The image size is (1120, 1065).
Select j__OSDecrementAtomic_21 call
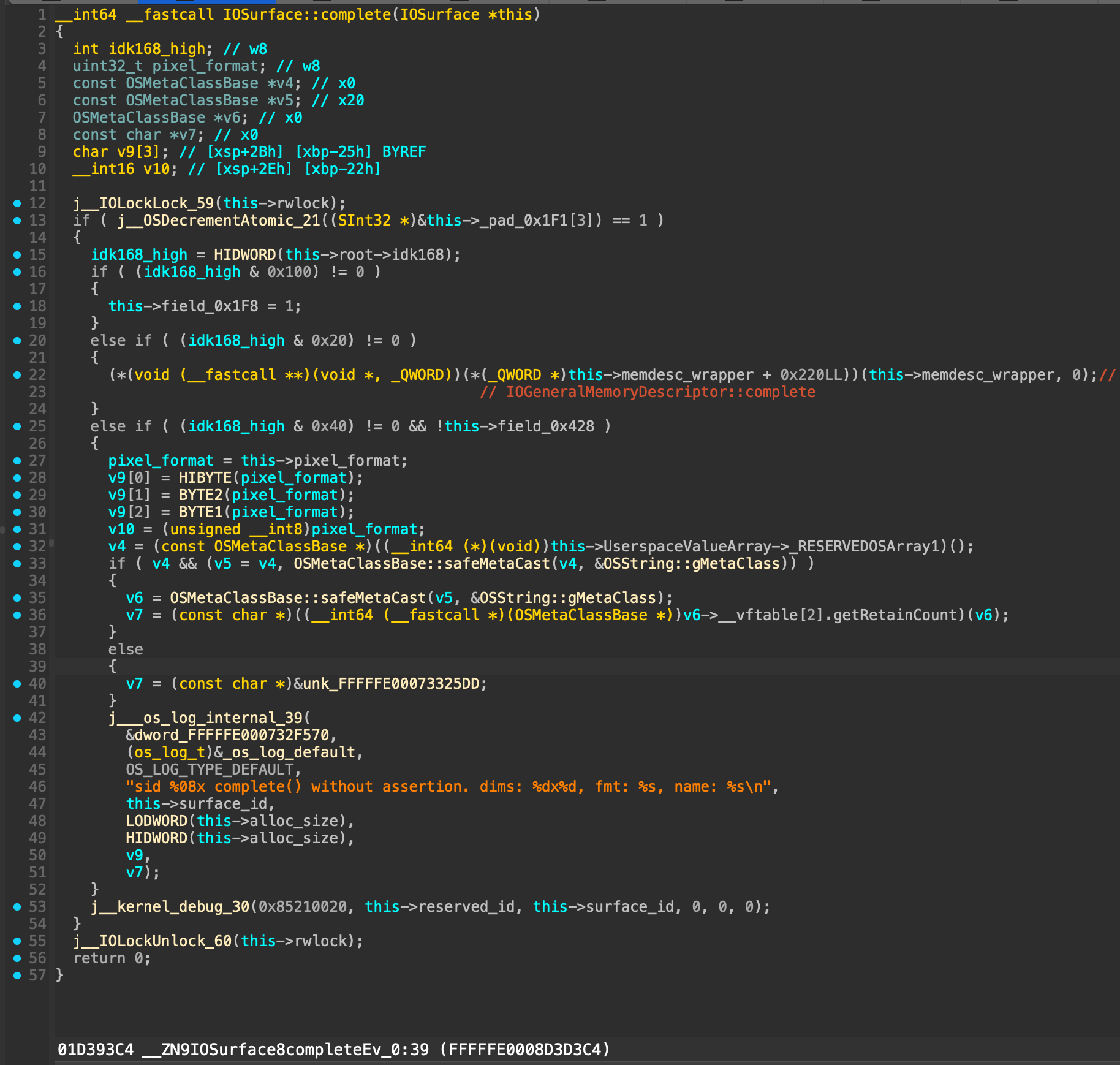(x=219, y=221)
